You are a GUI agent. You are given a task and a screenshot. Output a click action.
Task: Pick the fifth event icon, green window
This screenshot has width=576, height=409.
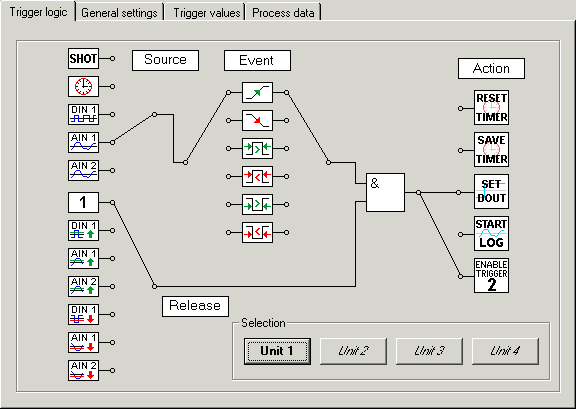[x=258, y=204]
